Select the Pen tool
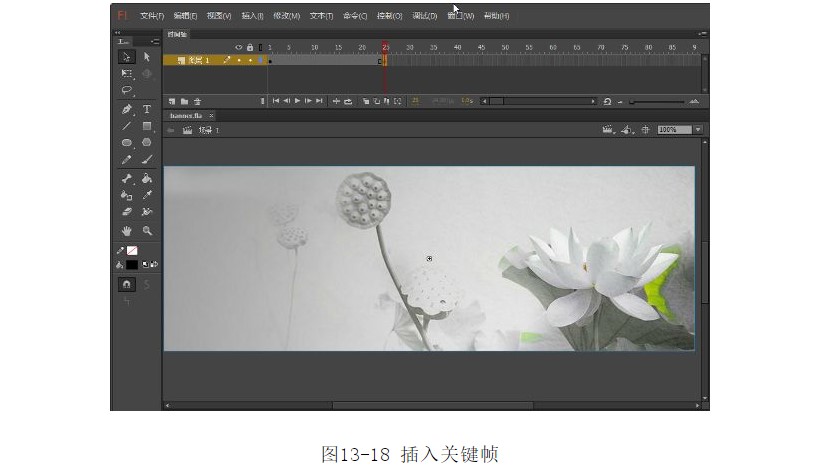The width and height of the screenshot is (820, 468). tap(127, 109)
